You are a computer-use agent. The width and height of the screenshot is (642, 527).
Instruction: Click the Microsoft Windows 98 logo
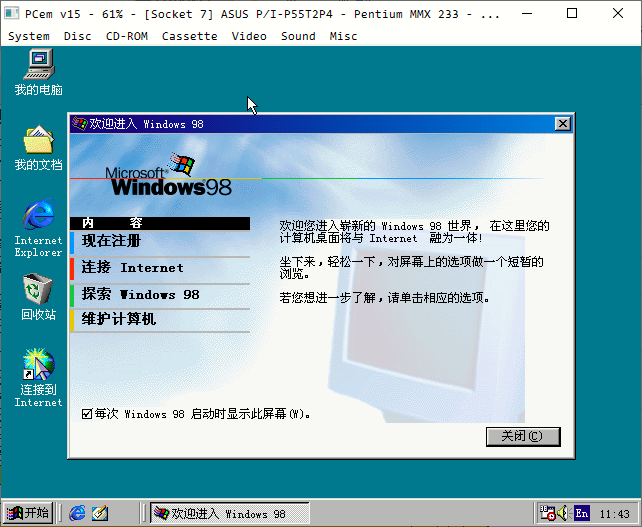click(x=169, y=175)
